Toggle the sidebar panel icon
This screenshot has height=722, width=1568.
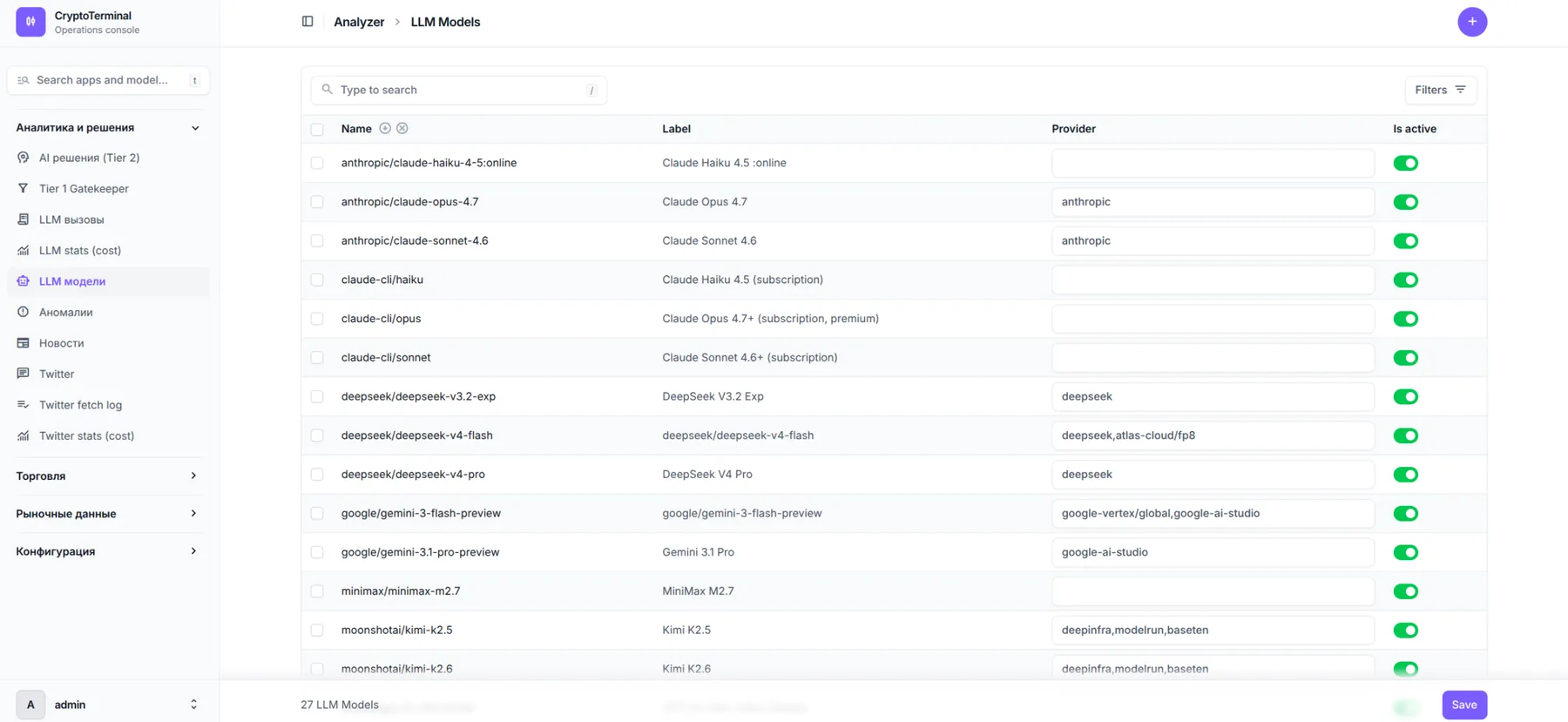(x=308, y=22)
